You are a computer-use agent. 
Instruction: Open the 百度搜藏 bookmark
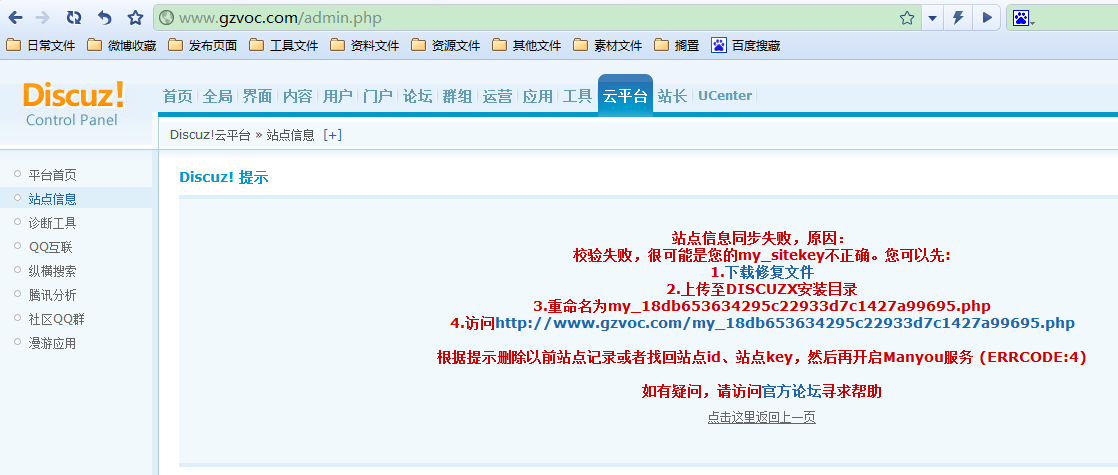tap(746, 46)
